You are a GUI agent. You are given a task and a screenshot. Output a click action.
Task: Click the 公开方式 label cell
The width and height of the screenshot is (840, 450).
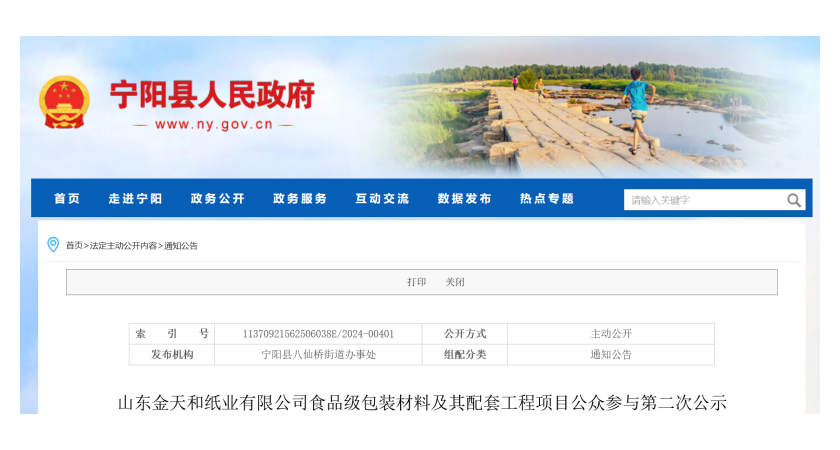click(x=465, y=334)
